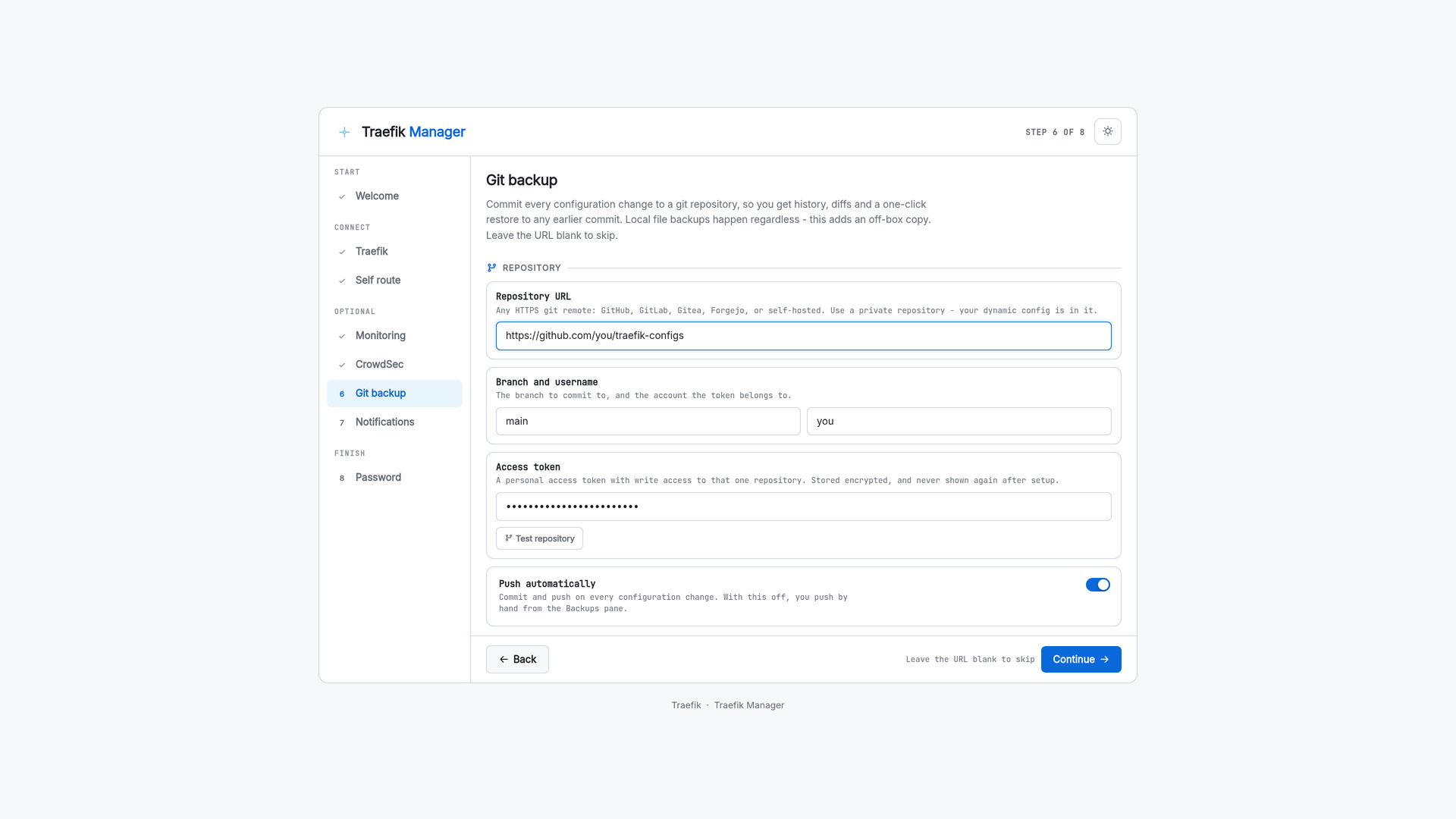
Task: Click the Back button
Action: pyautogui.click(x=517, y=660)
